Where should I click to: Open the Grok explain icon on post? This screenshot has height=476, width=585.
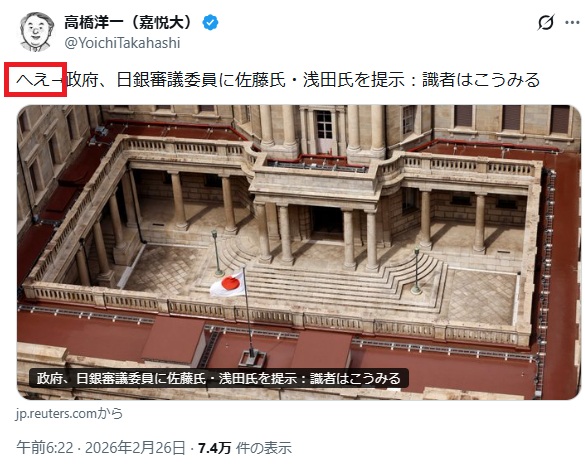[545, 23]
